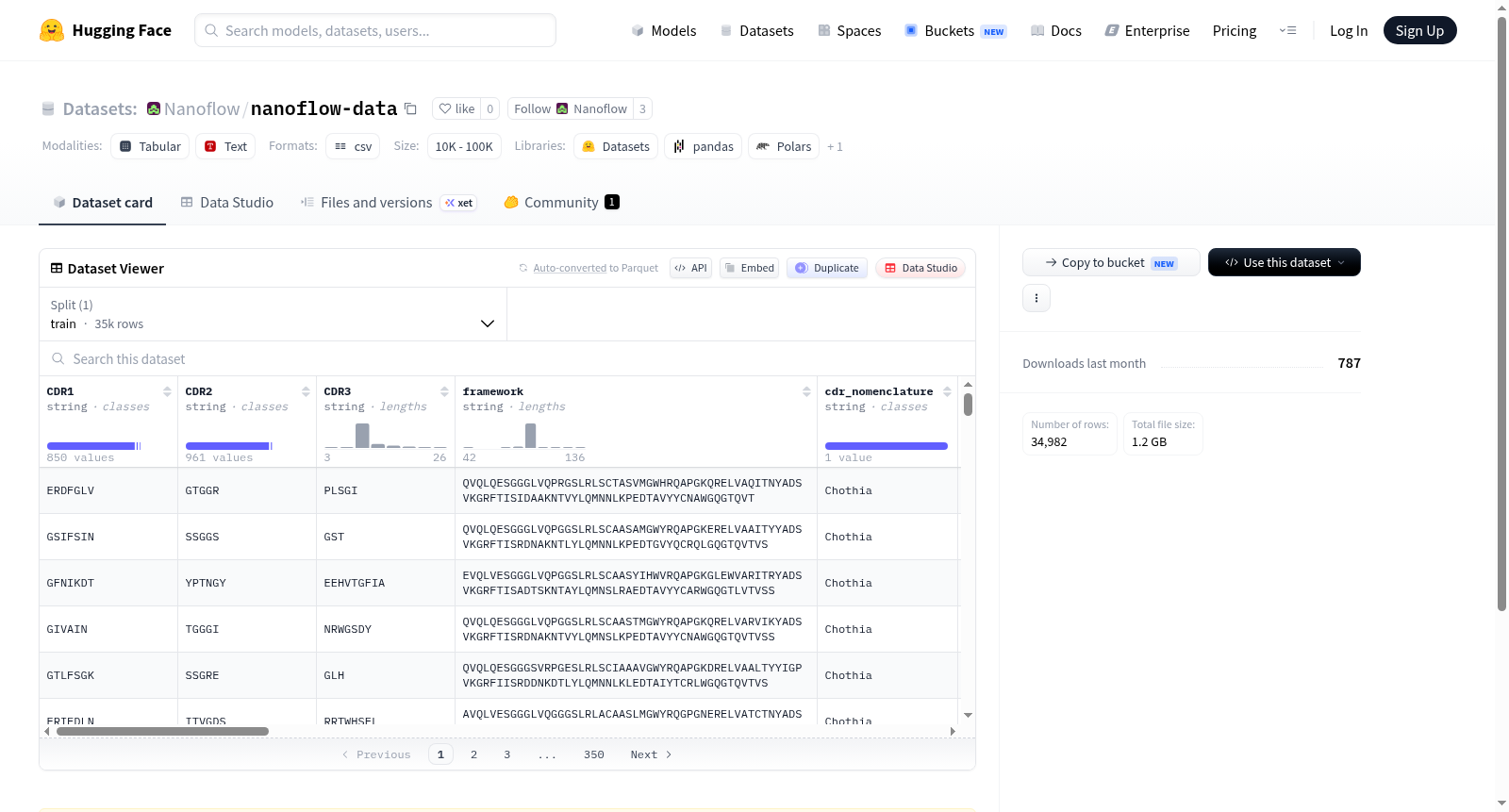Open Datasets in the top navigation
This screenshot has height=812, width=1509.
pyautogui.click(x=756, y=31)
